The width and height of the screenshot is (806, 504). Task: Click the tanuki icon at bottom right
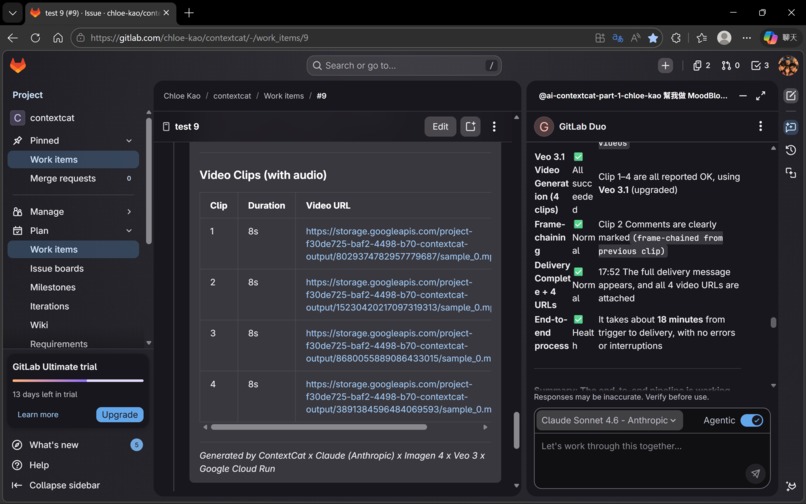(791, 485)
